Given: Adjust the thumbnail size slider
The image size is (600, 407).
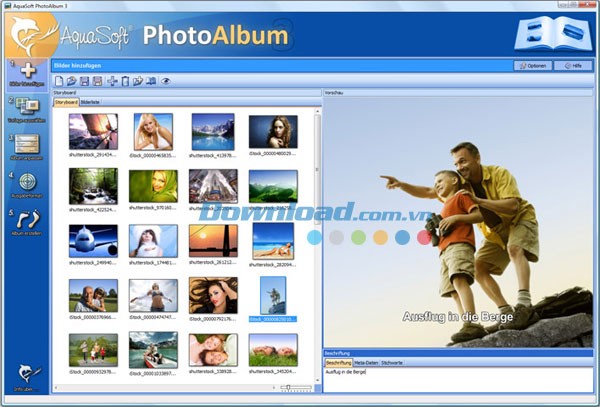Looking at the screenshot, I should [x=289, y=387].
